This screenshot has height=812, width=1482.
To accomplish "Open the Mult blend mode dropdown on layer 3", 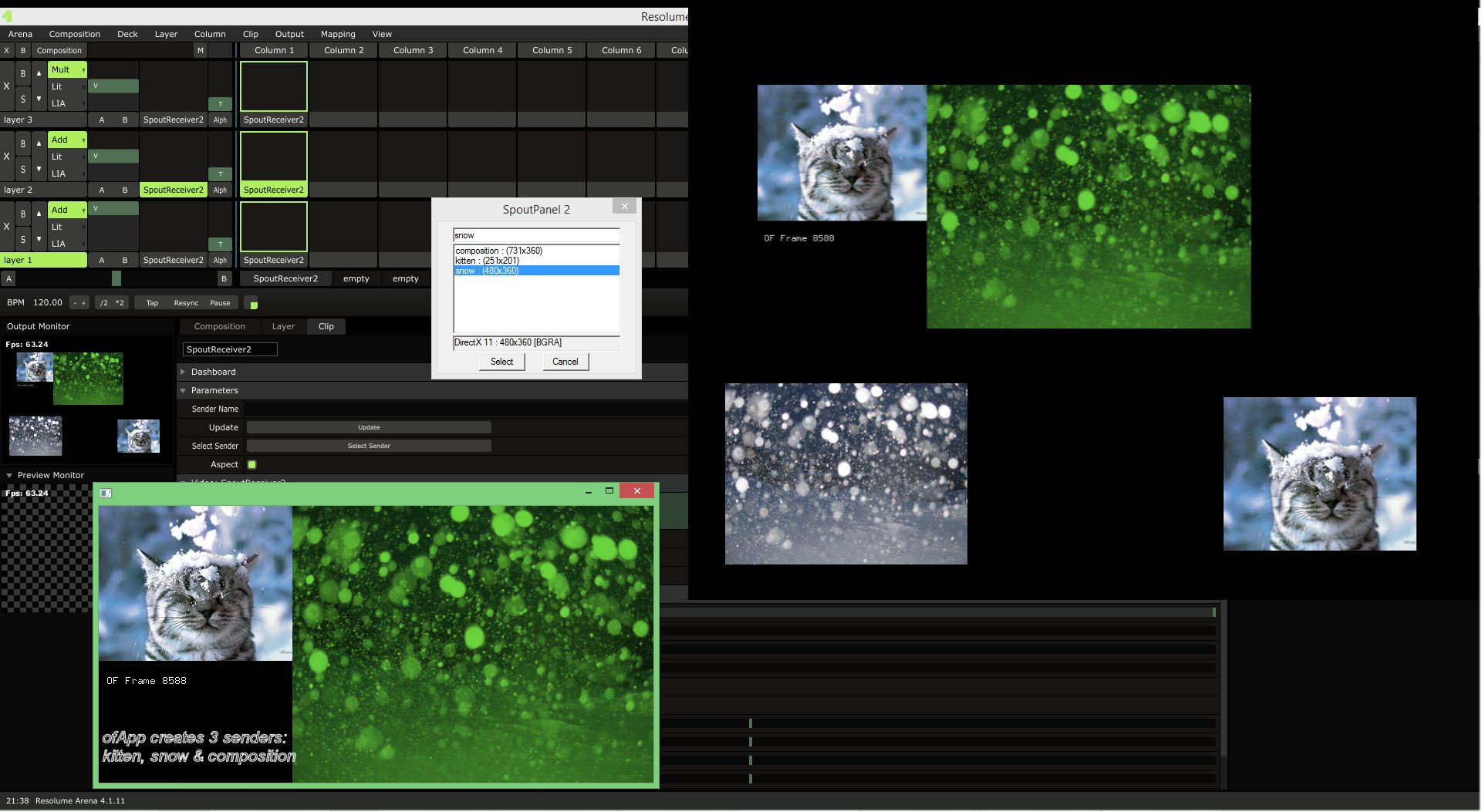I will click(x=67, y=69).
